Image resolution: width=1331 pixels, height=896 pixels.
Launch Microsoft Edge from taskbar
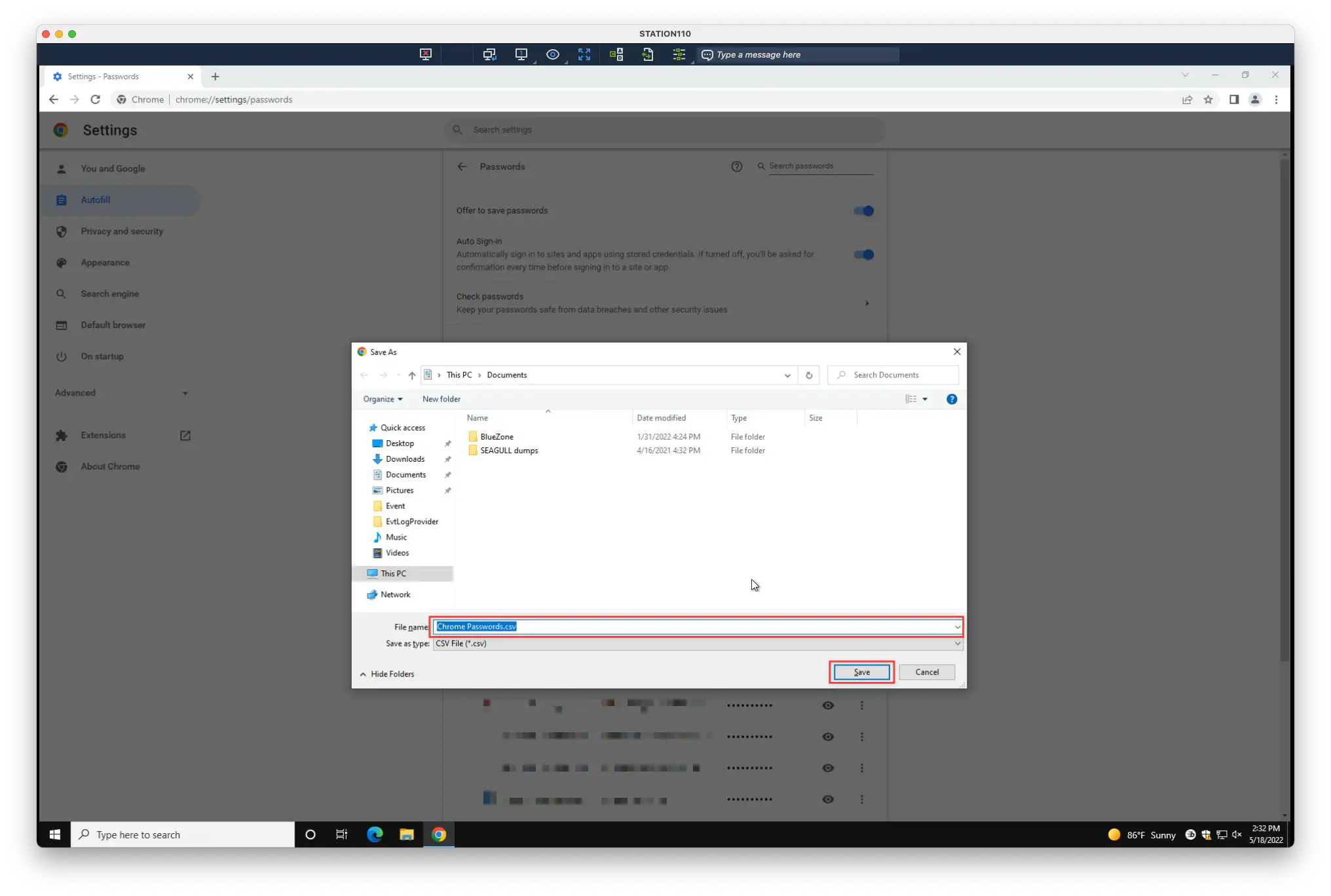tap(375, 834)
